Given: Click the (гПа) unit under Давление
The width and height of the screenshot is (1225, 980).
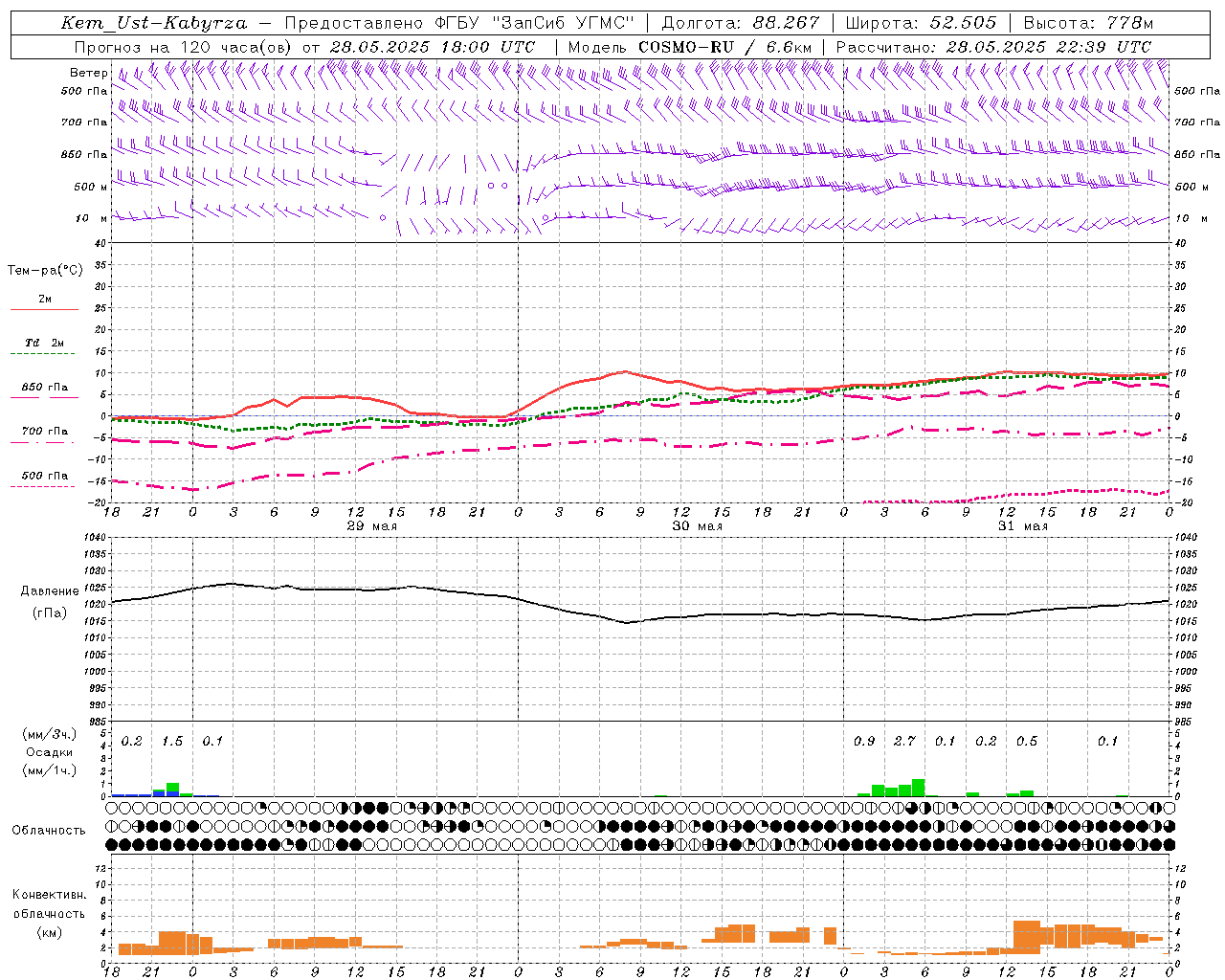Looking at the screenshot, I should 50,613.
